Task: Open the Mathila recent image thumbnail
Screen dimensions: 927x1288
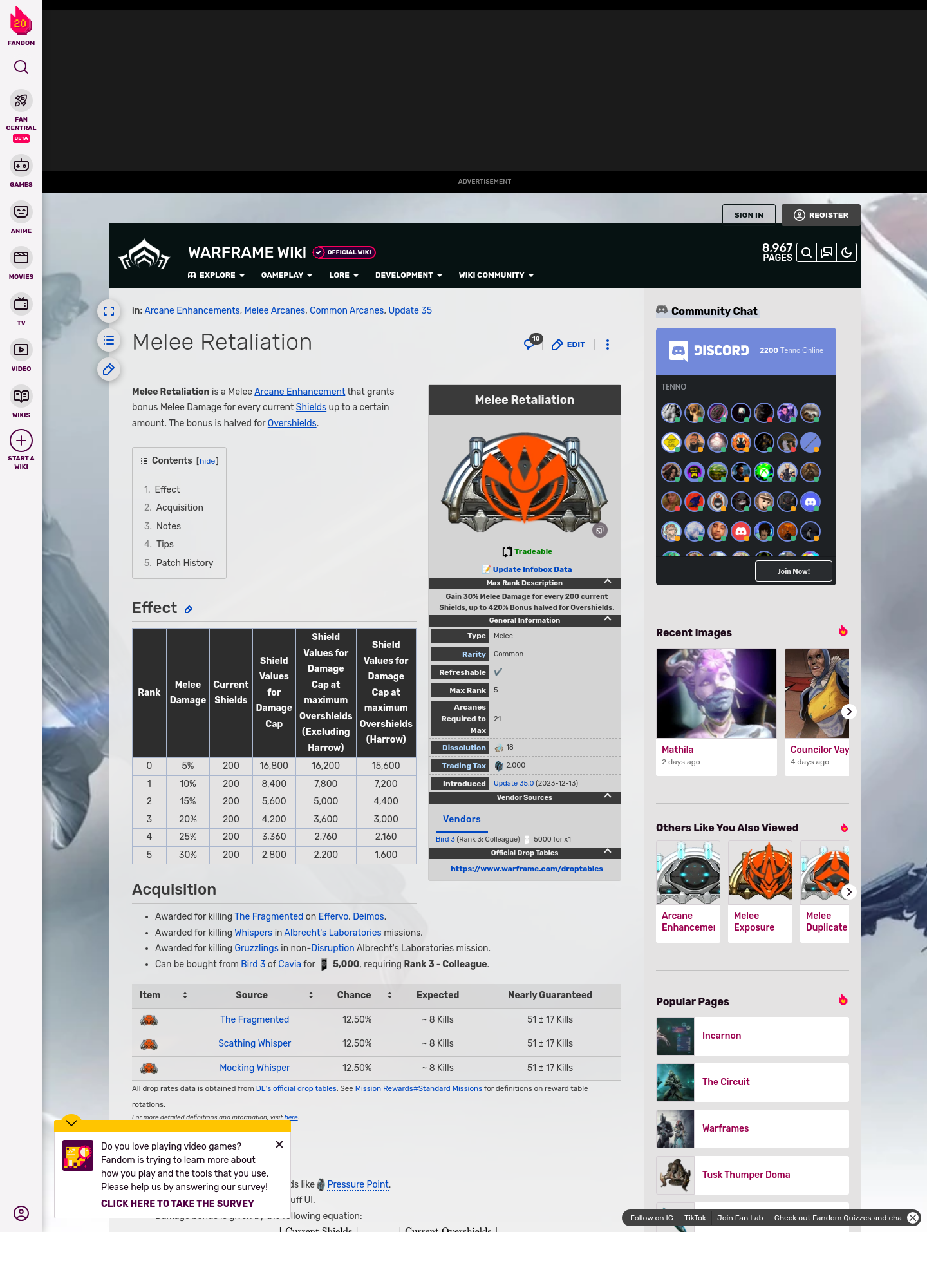Action: pyautogui.click(x=716, y=693)
